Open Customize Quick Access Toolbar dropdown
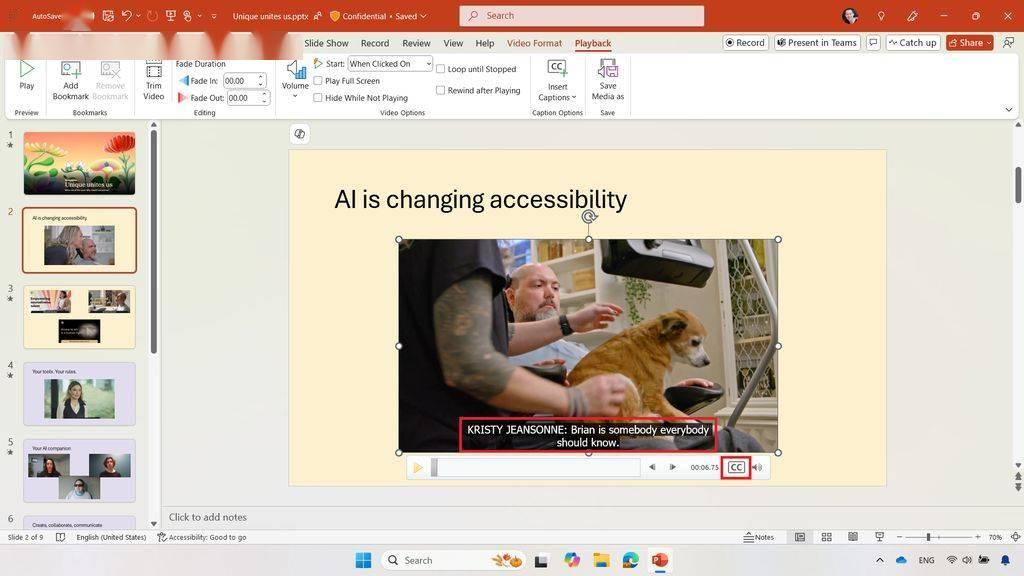This screenshot has width=1024, height=576. pos(214,16)
